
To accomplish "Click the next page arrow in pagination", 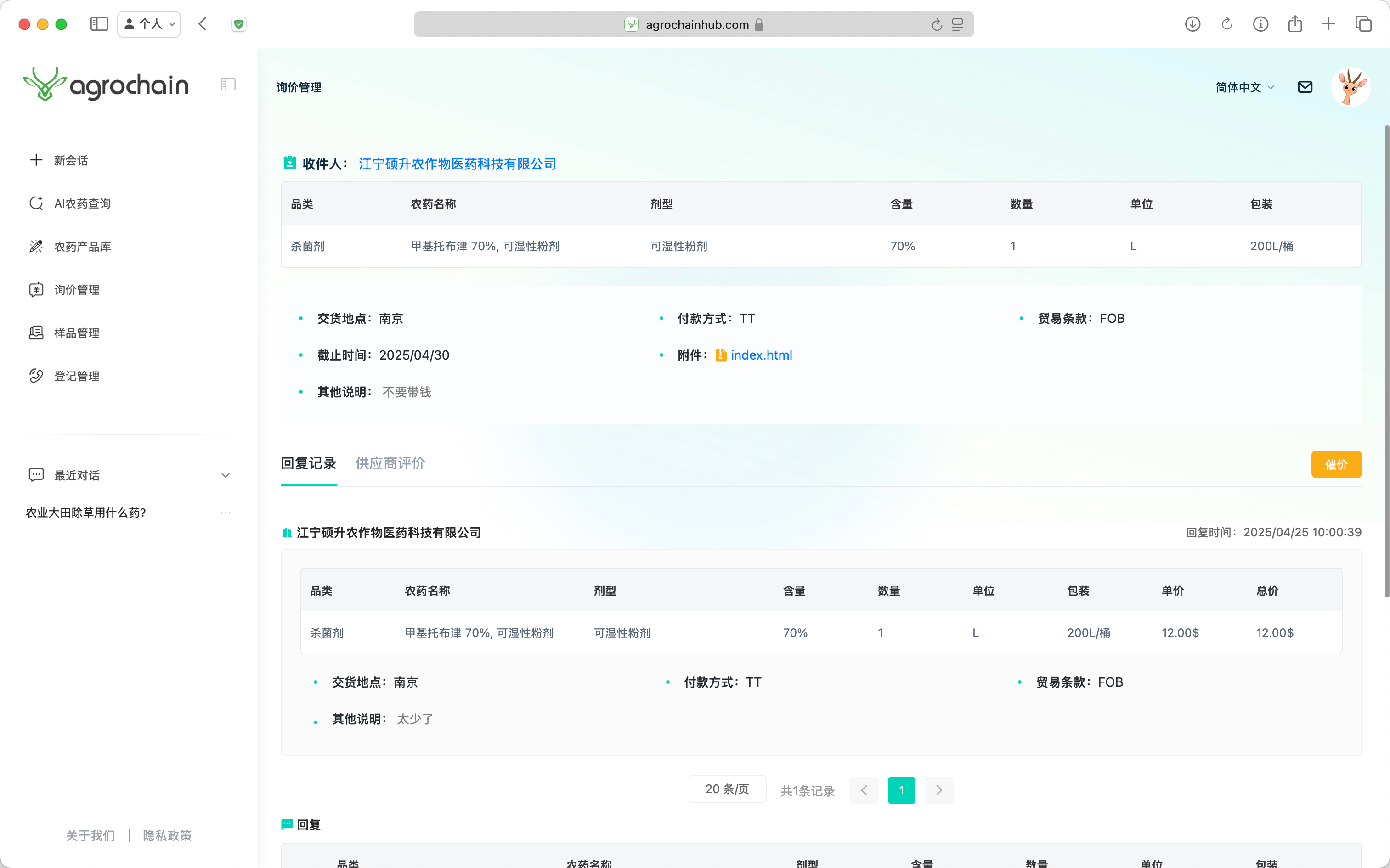I will click(x=939, y=790).
